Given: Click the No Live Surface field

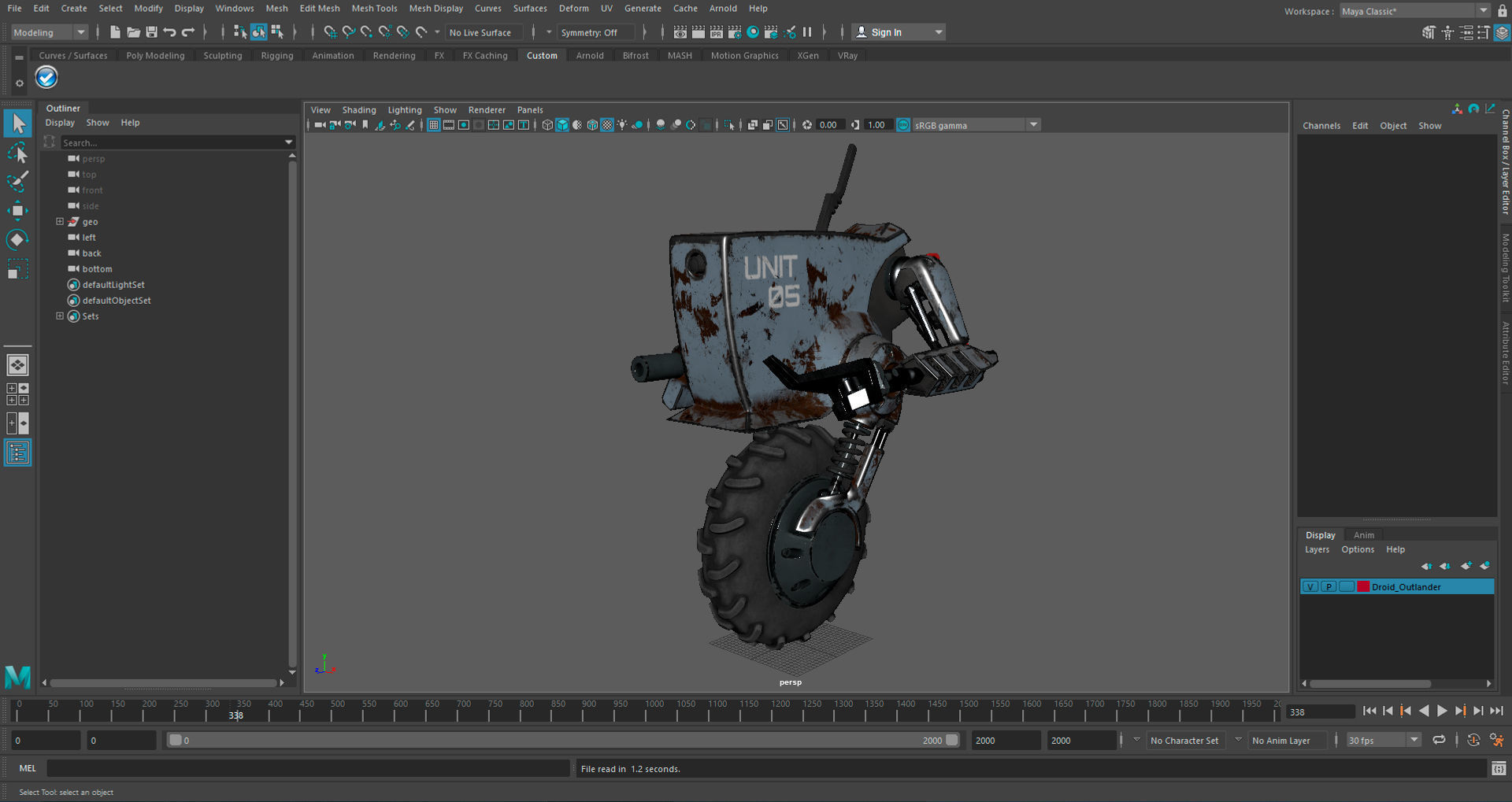Looking at the screenshot, I should click(x=484, y=32).
